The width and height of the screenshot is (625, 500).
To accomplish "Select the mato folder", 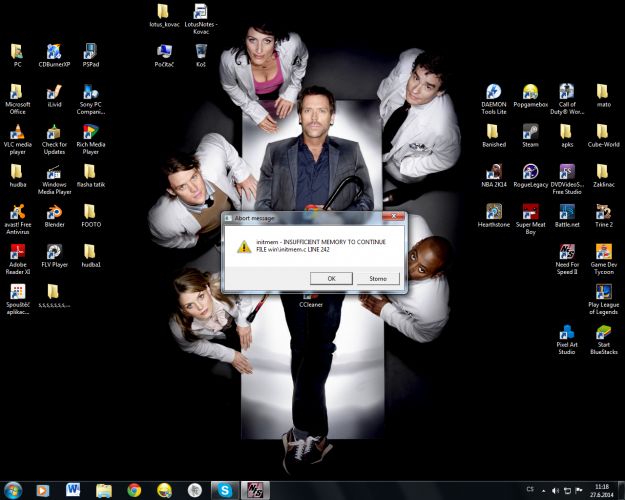I will coord(603,96).
